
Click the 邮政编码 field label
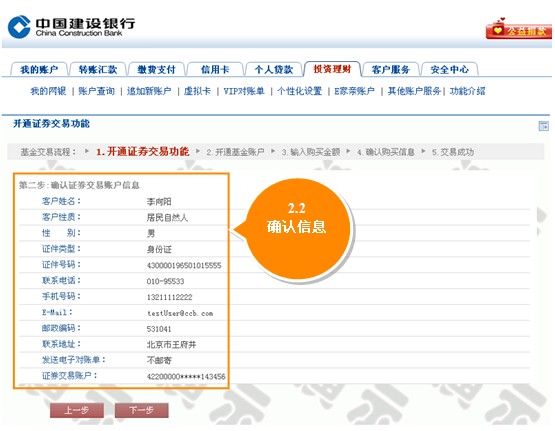click(x=61, y=328)
